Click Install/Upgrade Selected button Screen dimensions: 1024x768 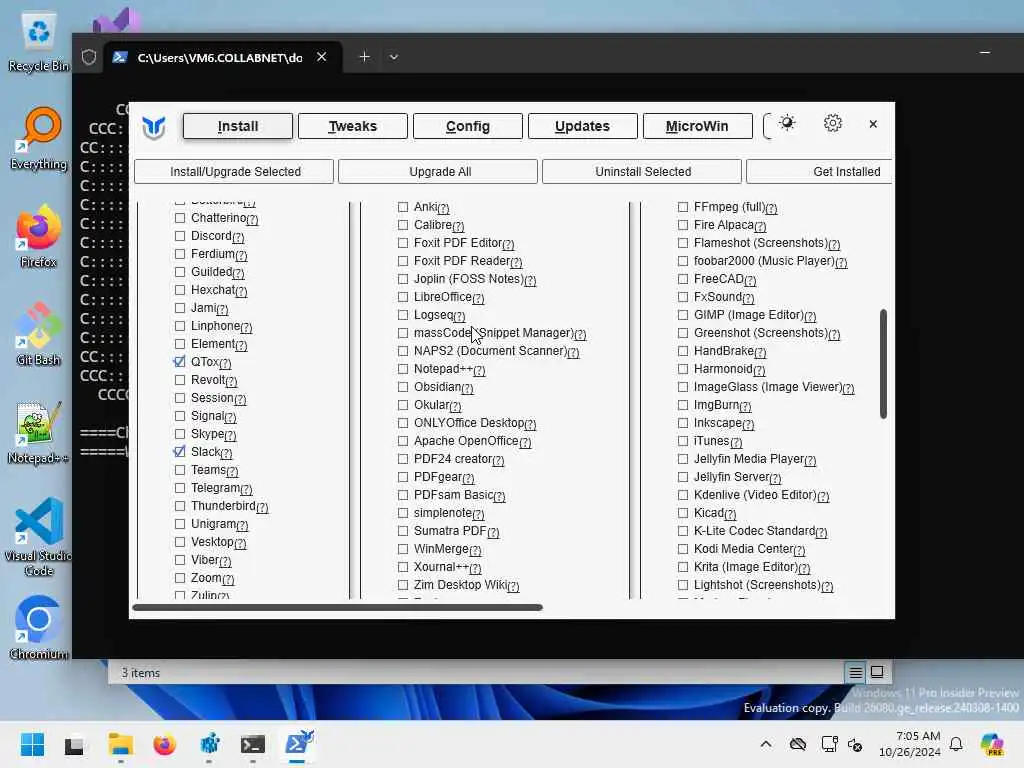(x=234, y=172)
